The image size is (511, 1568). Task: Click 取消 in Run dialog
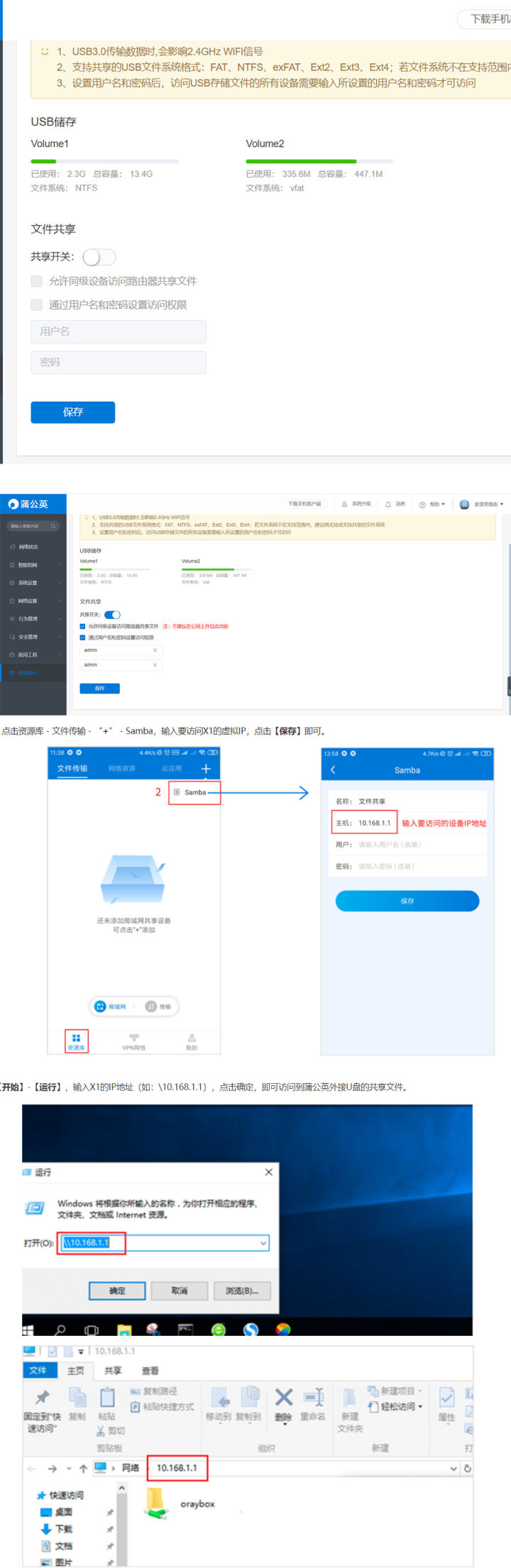[x=180, y=1291]
